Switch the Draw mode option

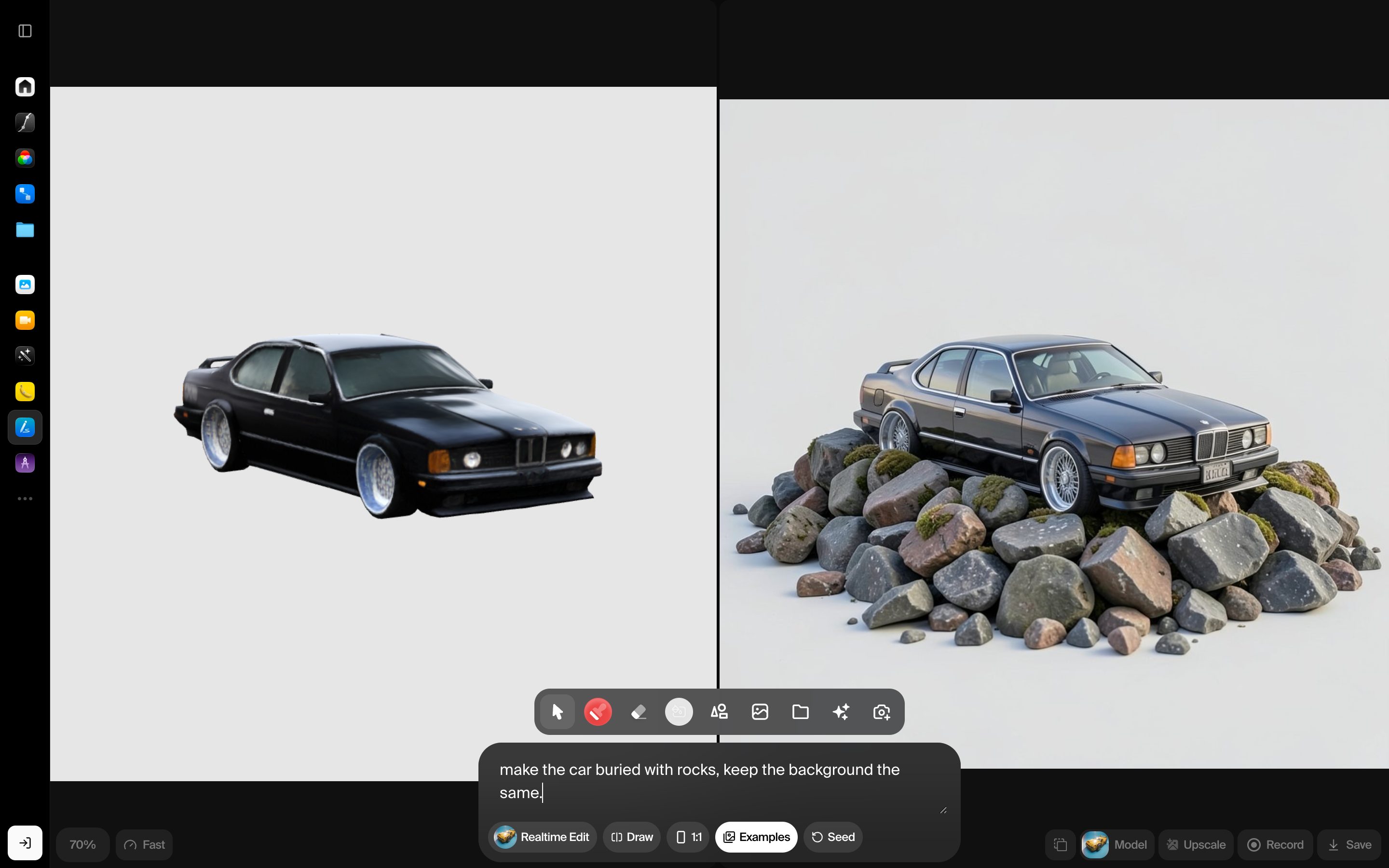click(x=632, y=837)
